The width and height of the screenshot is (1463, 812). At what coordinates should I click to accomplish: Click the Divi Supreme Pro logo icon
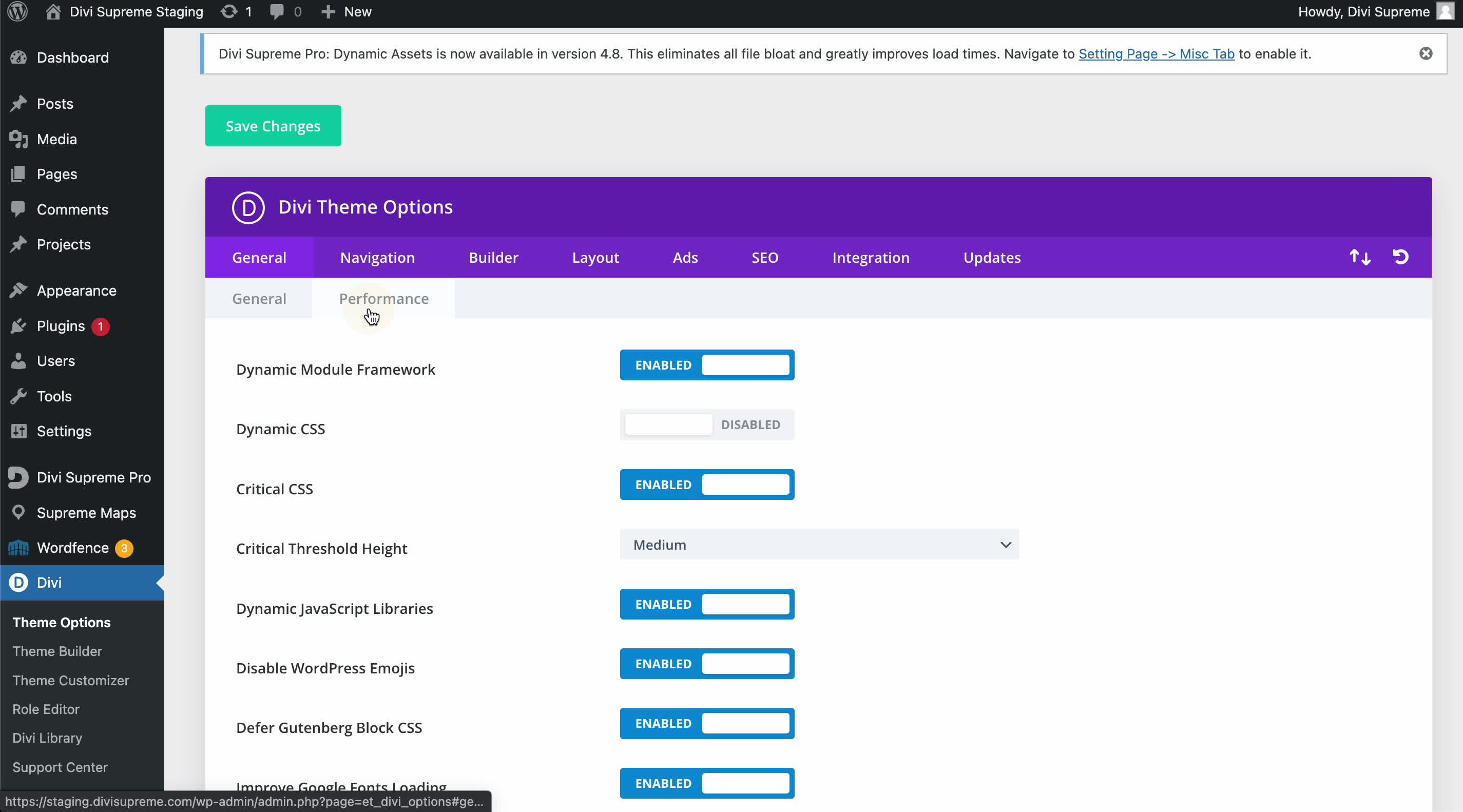pos(19,477)
